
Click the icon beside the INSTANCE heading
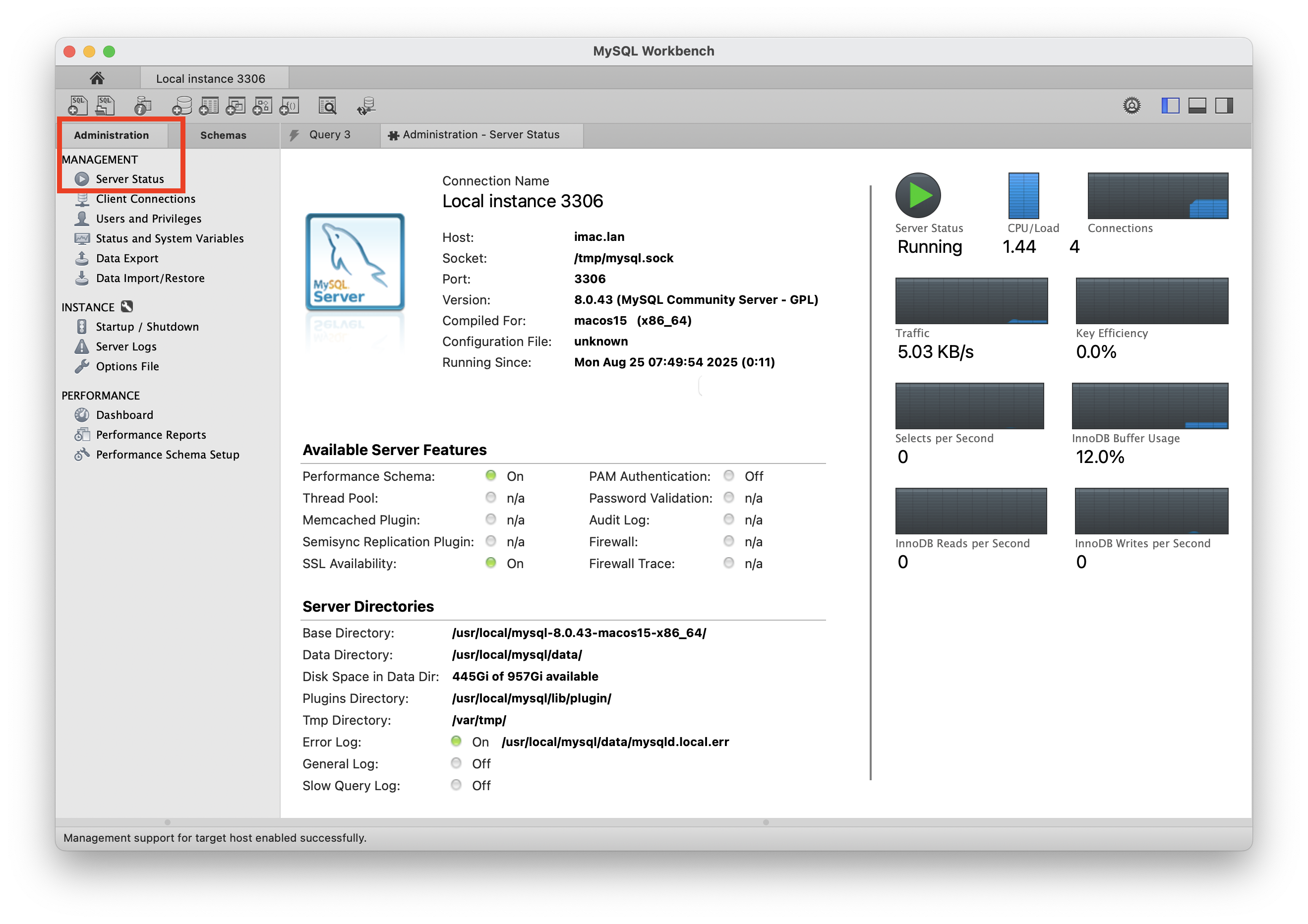click(x=127, y=307)
